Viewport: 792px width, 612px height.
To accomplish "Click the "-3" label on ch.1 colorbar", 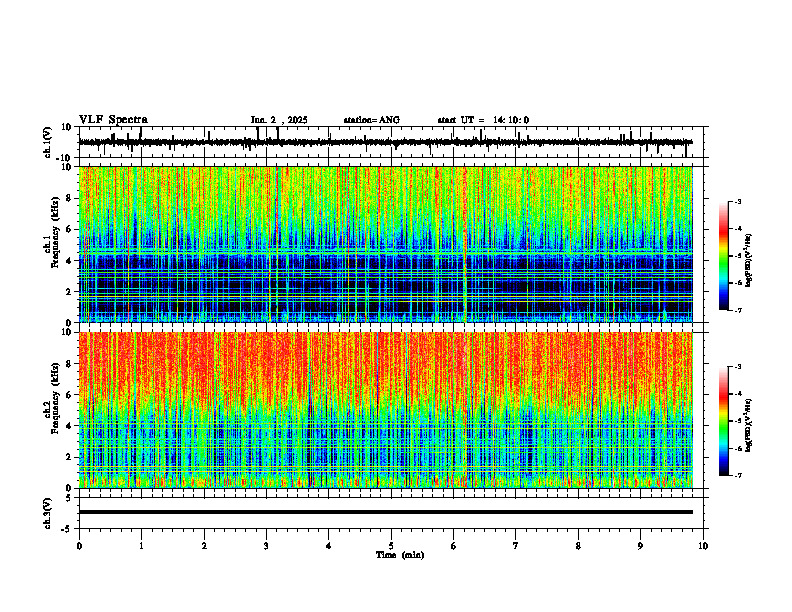I will (738, 202).
